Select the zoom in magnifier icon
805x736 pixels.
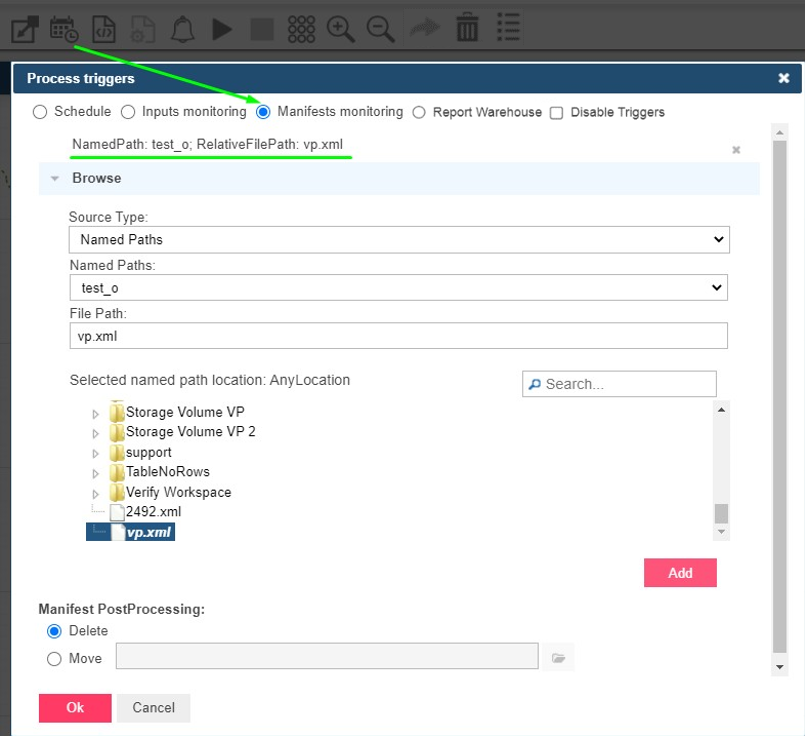(340, 29)
